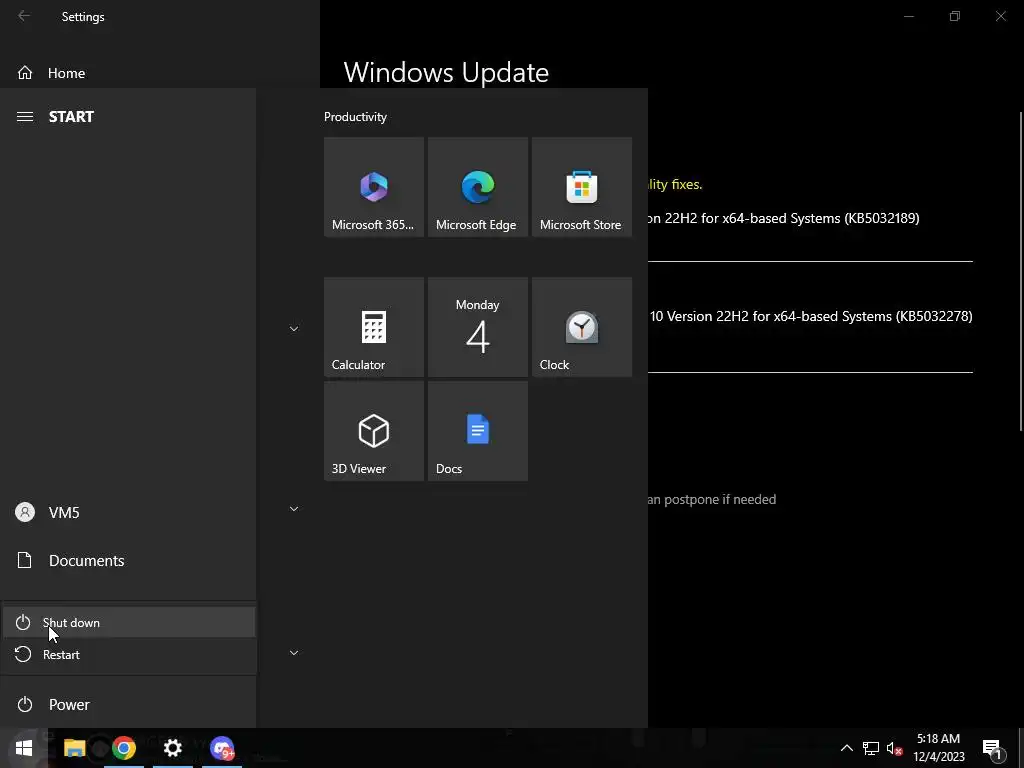Expand the chevron beside Calculator tile row
This screenshot has width=1024, height=768.
[294, 328]
